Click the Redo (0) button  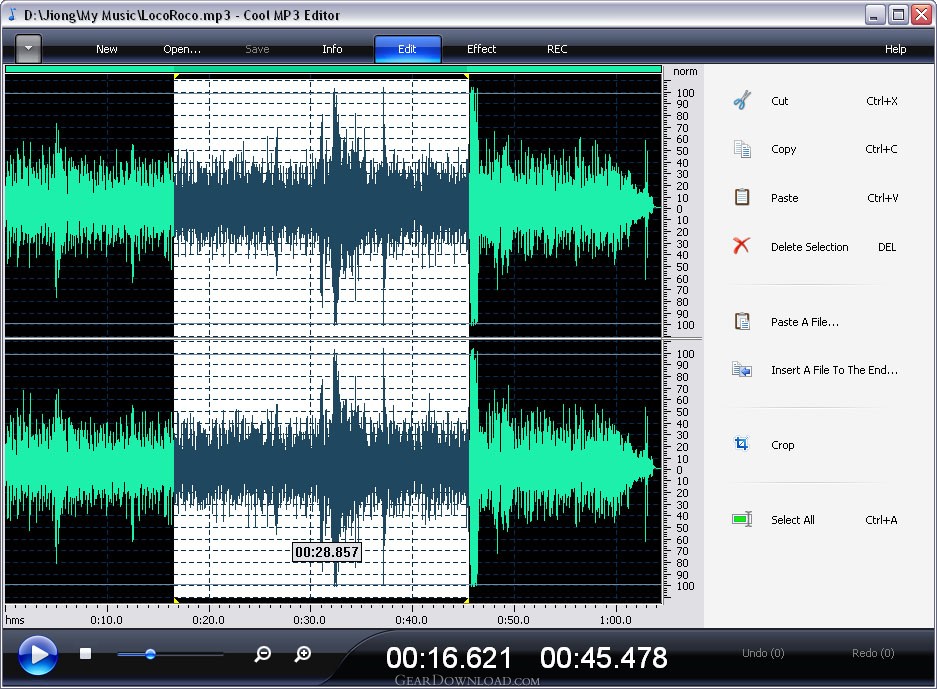pyautogui.click(x=873, y=653)
